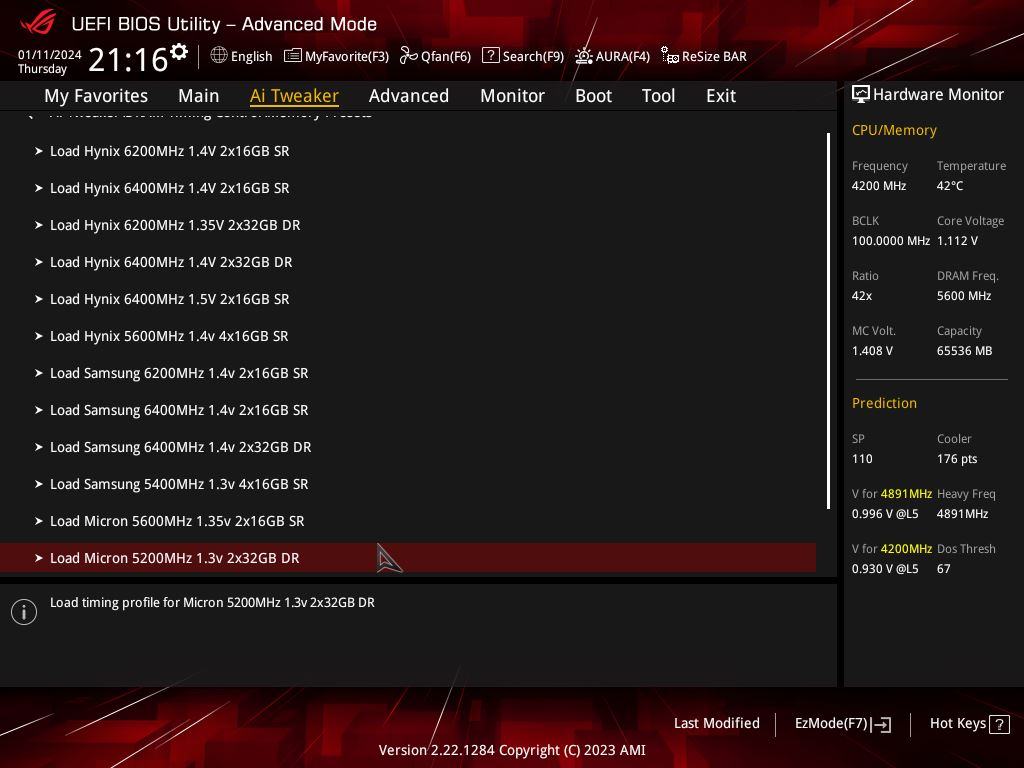Load Samsung 6200MHz 1.4v 2x16GB SR preset
Screen dimensions: 1024x768
pyautogui.click(x=408, y=373)
